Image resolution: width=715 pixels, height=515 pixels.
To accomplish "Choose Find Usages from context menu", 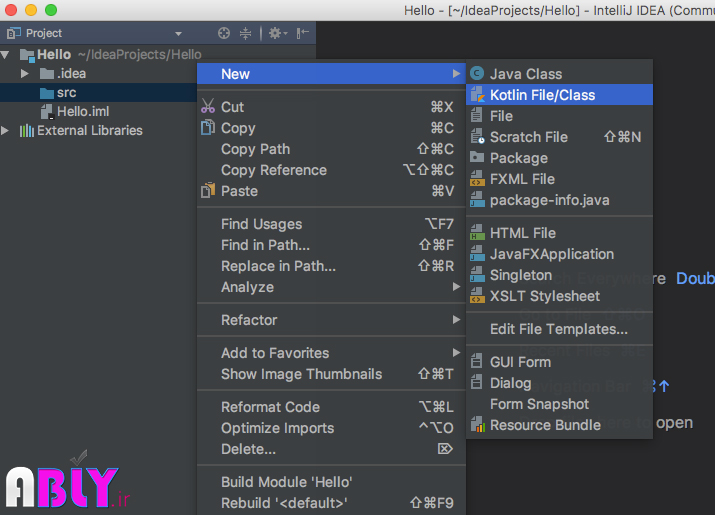I will click(x=332, y=224).
